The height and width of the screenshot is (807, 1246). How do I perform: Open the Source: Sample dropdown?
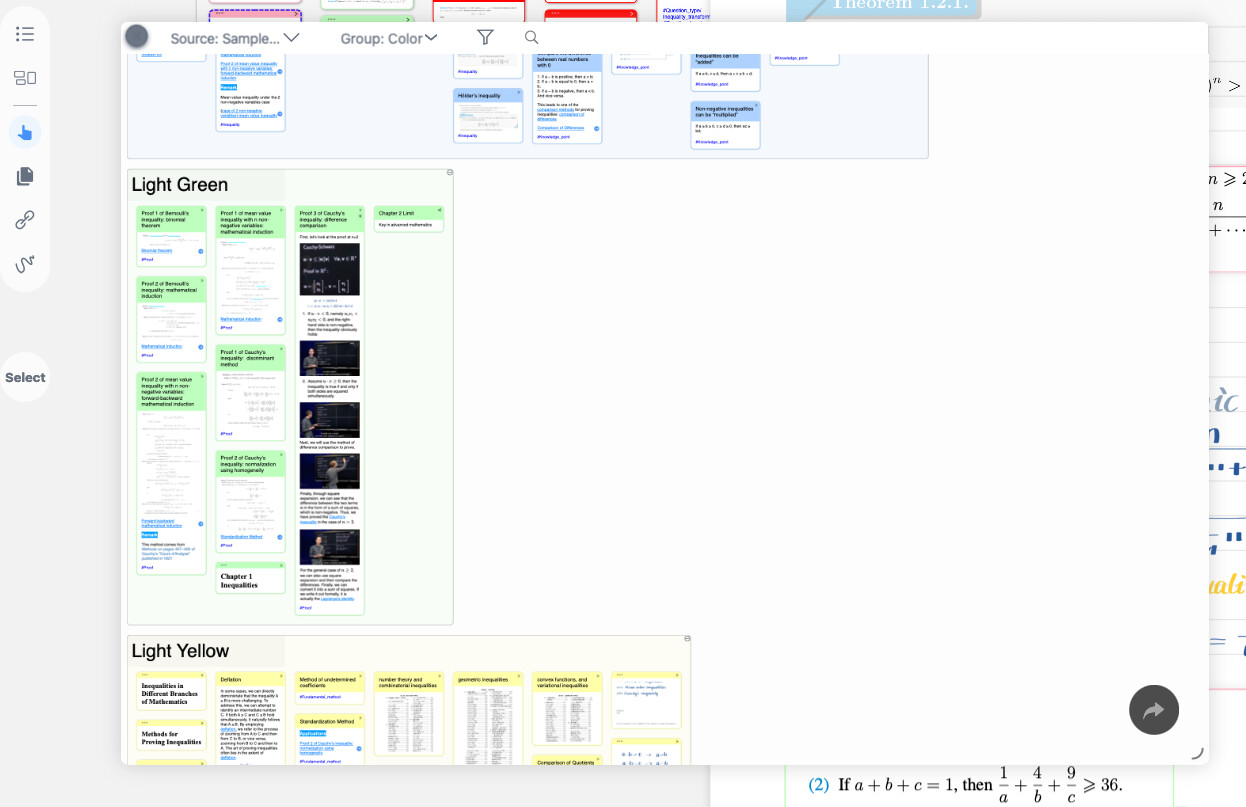pos(235,38)
